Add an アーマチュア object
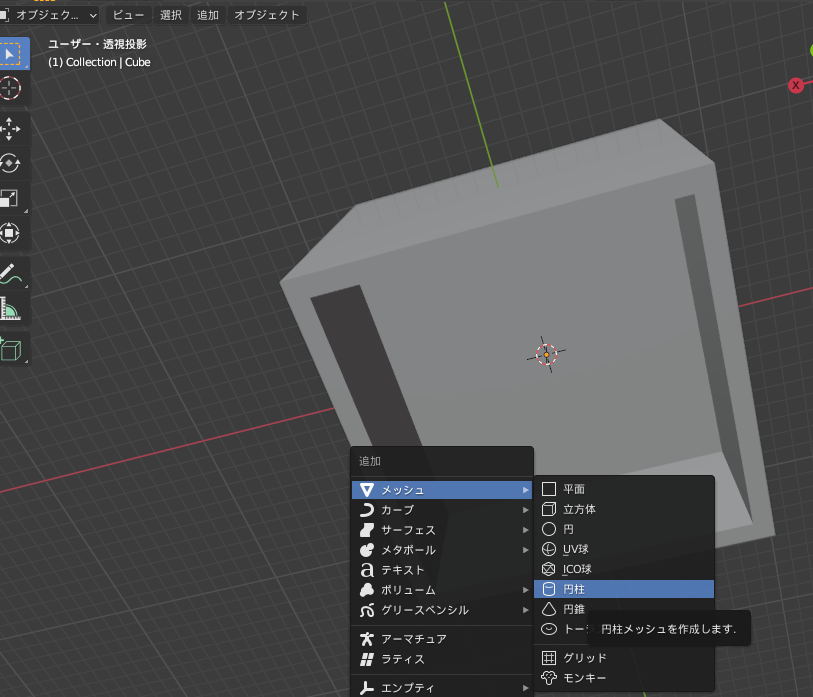This screenshot has height=697, width=813. coord(442,639)
